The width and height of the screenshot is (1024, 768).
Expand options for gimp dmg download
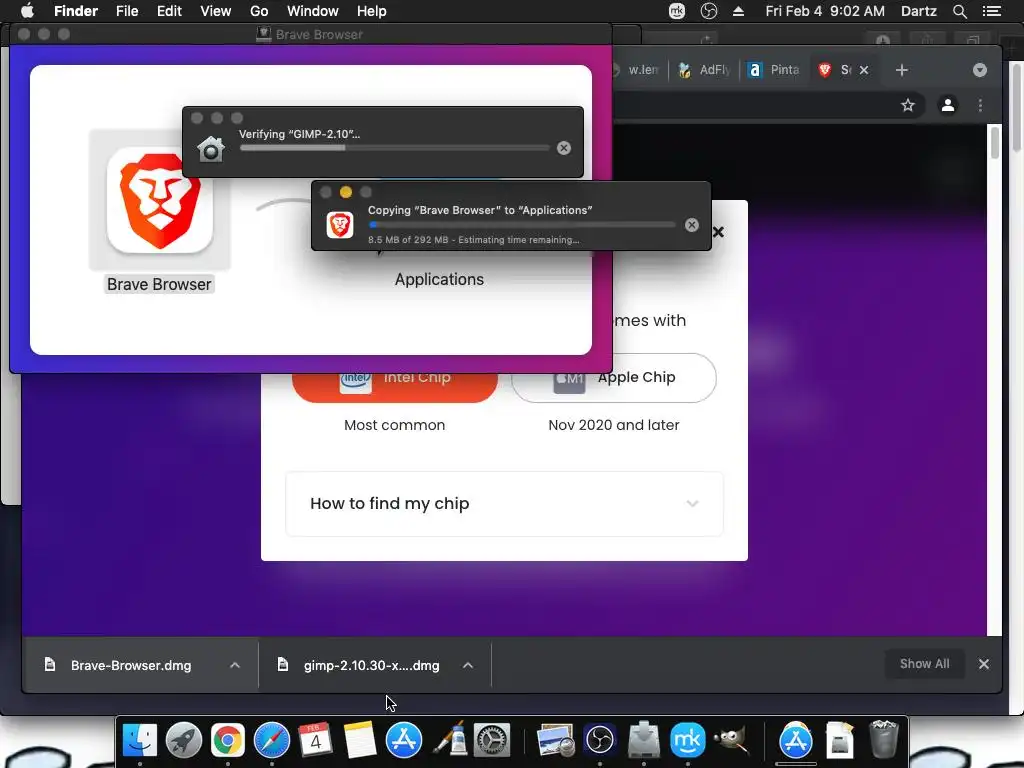(x=468, y=665)
